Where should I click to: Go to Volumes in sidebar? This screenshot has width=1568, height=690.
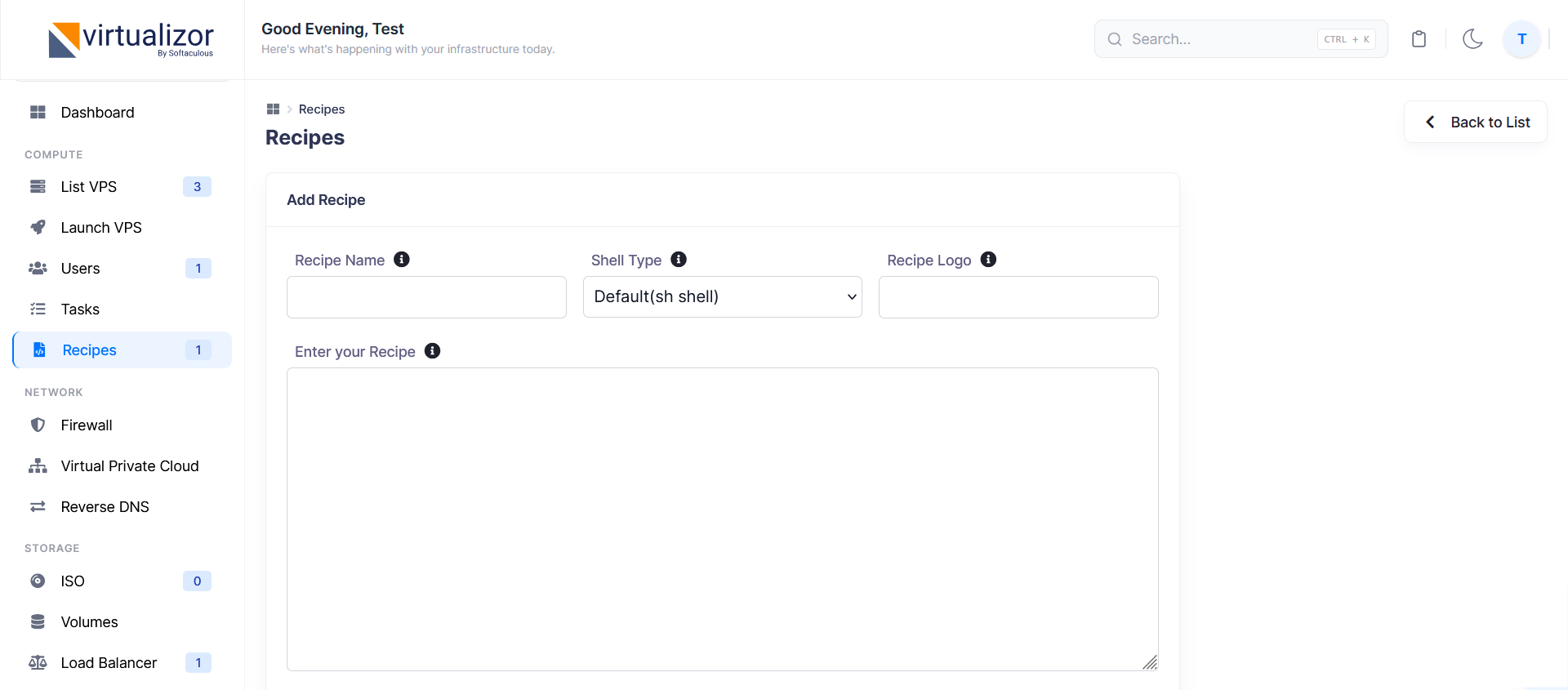[122, 622]
